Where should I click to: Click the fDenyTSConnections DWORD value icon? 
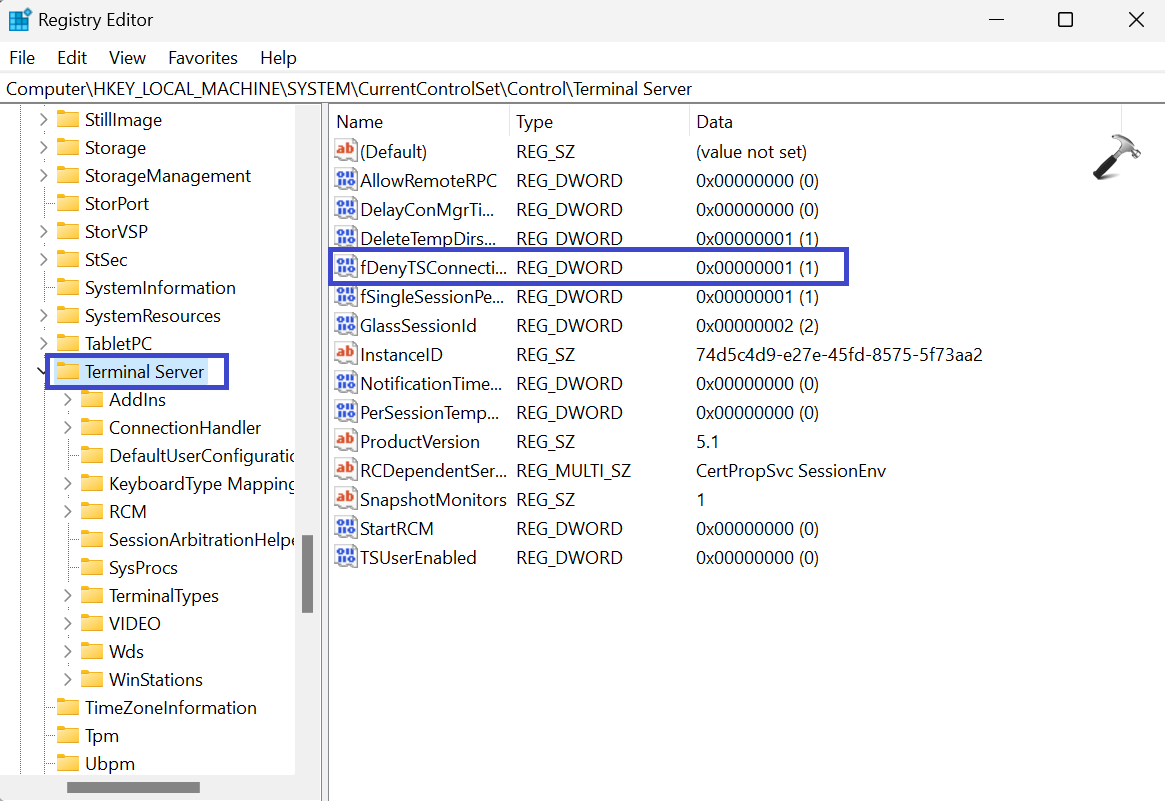pos(345,268)
